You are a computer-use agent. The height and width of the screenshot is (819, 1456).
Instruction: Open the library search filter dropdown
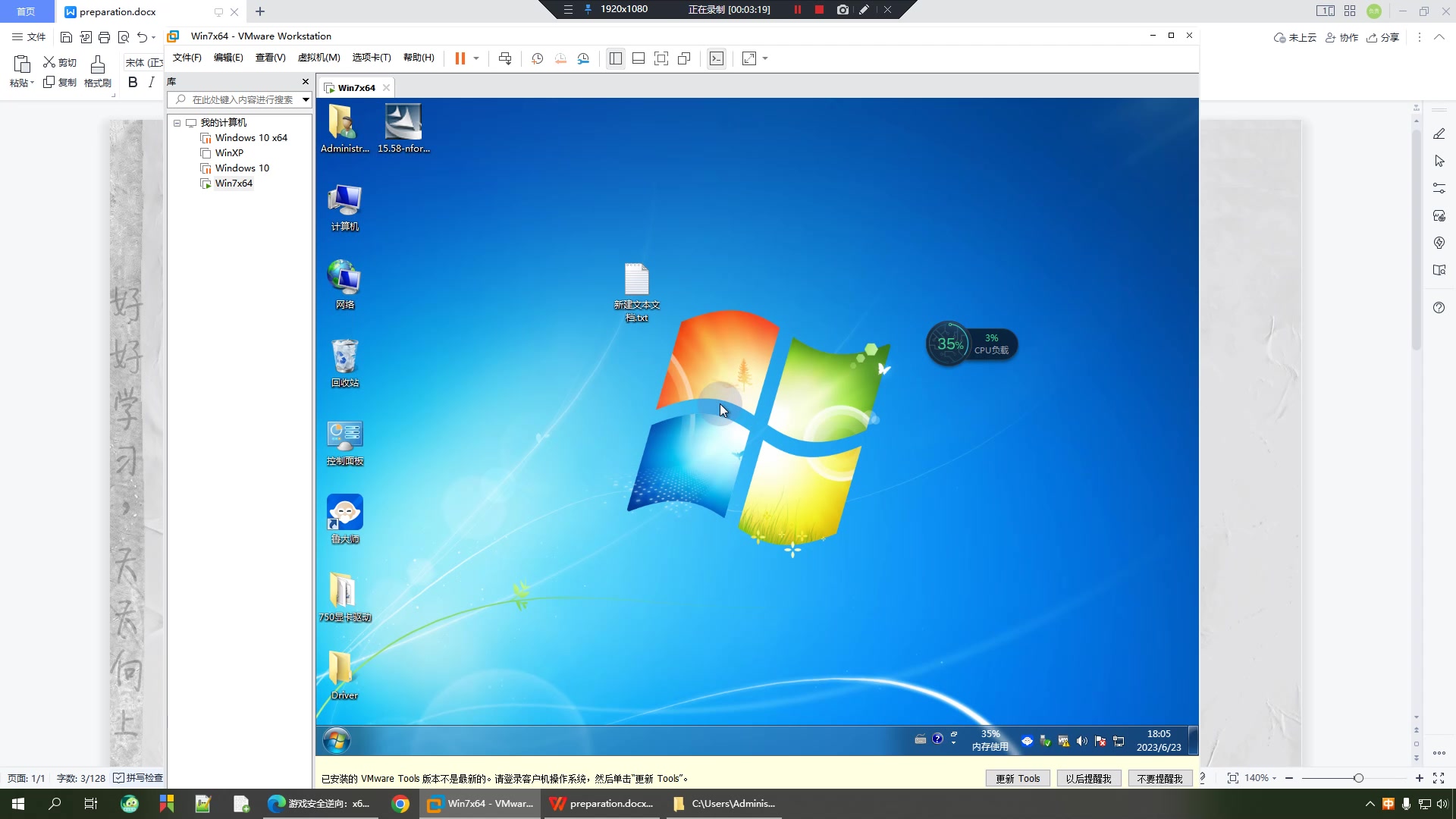(x=306, y=99)
